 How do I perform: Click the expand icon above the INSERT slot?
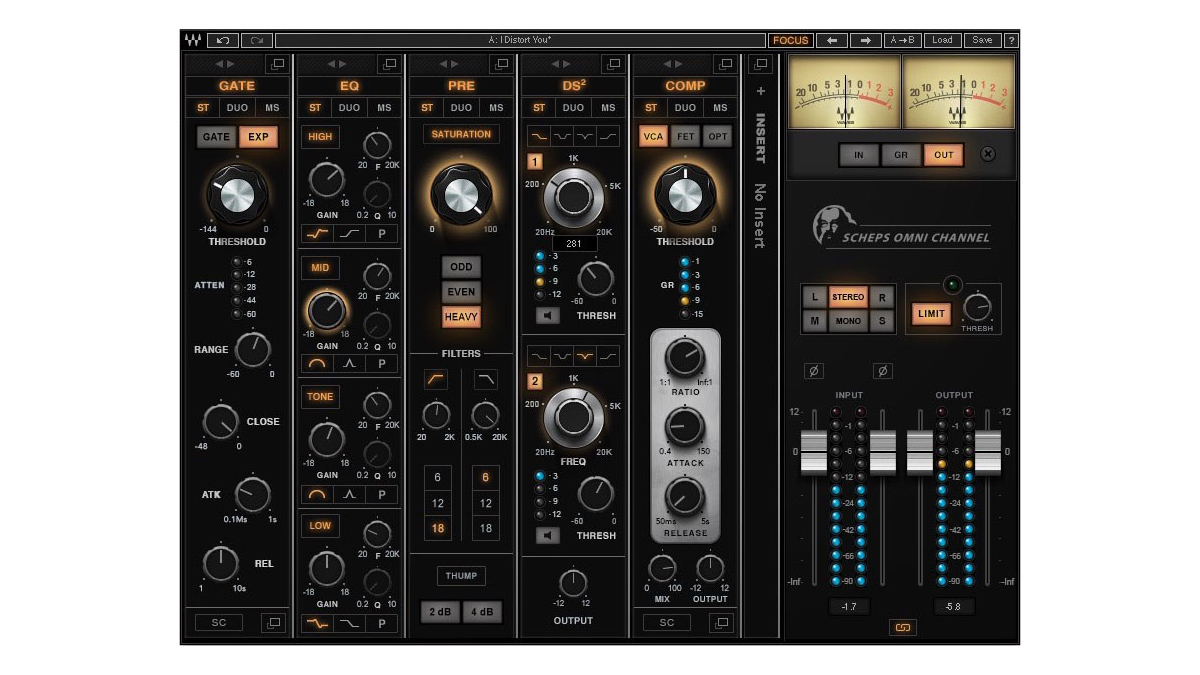coord(760,64)
